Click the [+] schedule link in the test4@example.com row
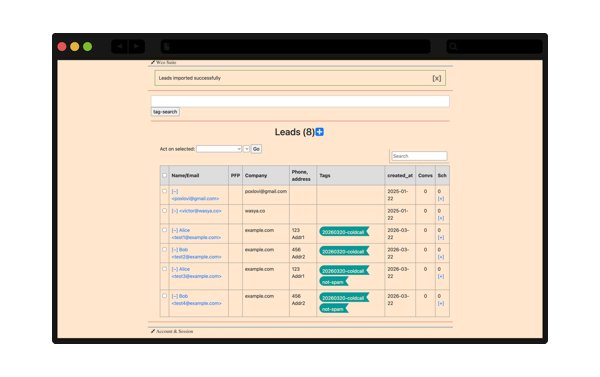 [x=441, y=304]
